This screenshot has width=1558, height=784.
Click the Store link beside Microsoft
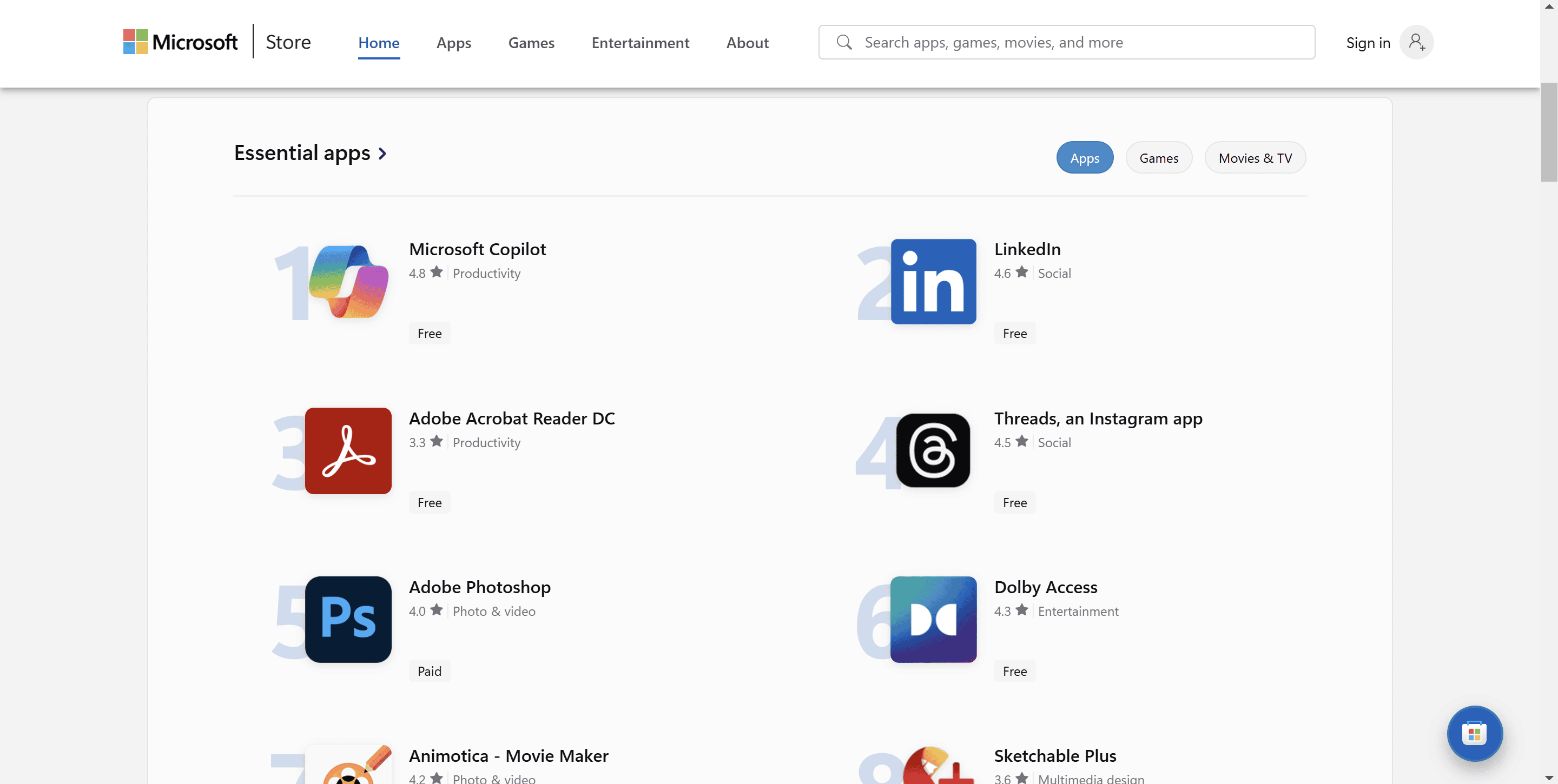288,42
